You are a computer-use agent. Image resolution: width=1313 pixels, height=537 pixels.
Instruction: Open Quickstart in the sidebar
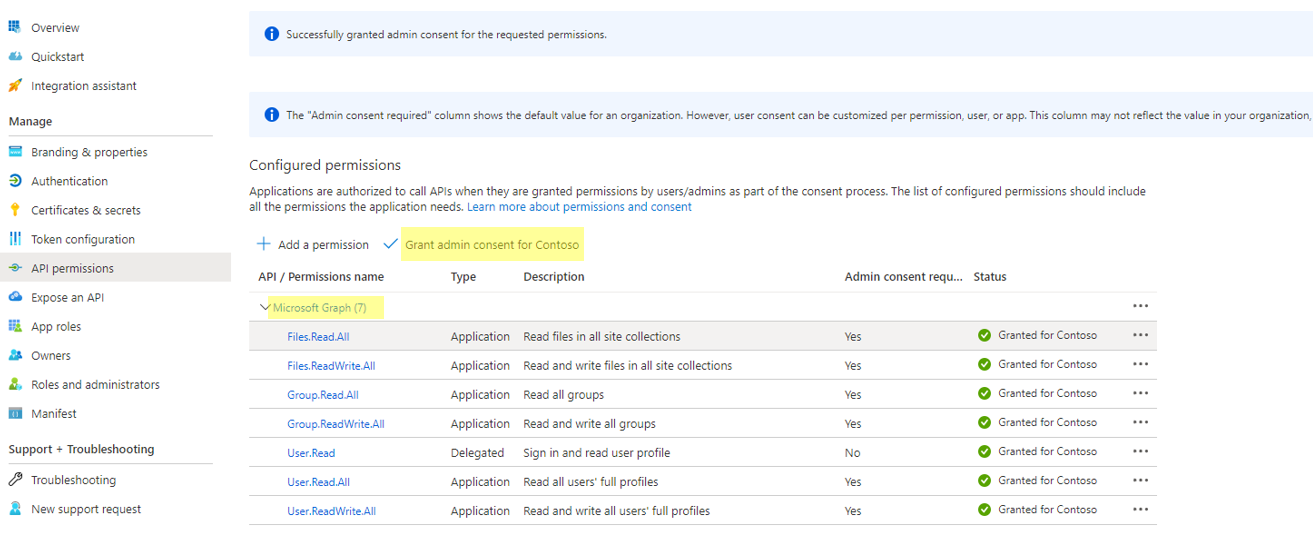pos(58,57)
